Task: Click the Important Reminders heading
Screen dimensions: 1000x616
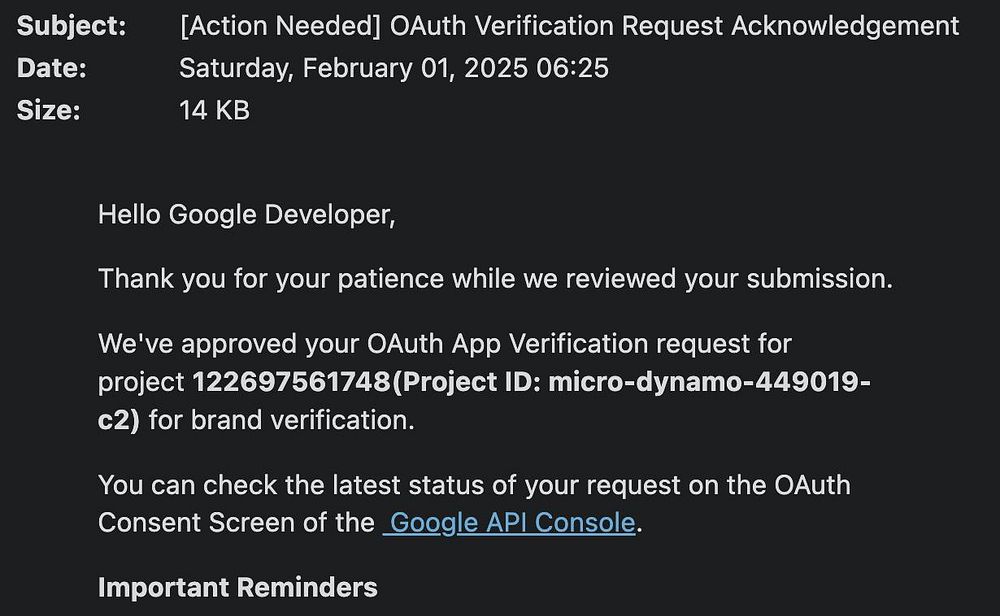Action: coord(237,587)
